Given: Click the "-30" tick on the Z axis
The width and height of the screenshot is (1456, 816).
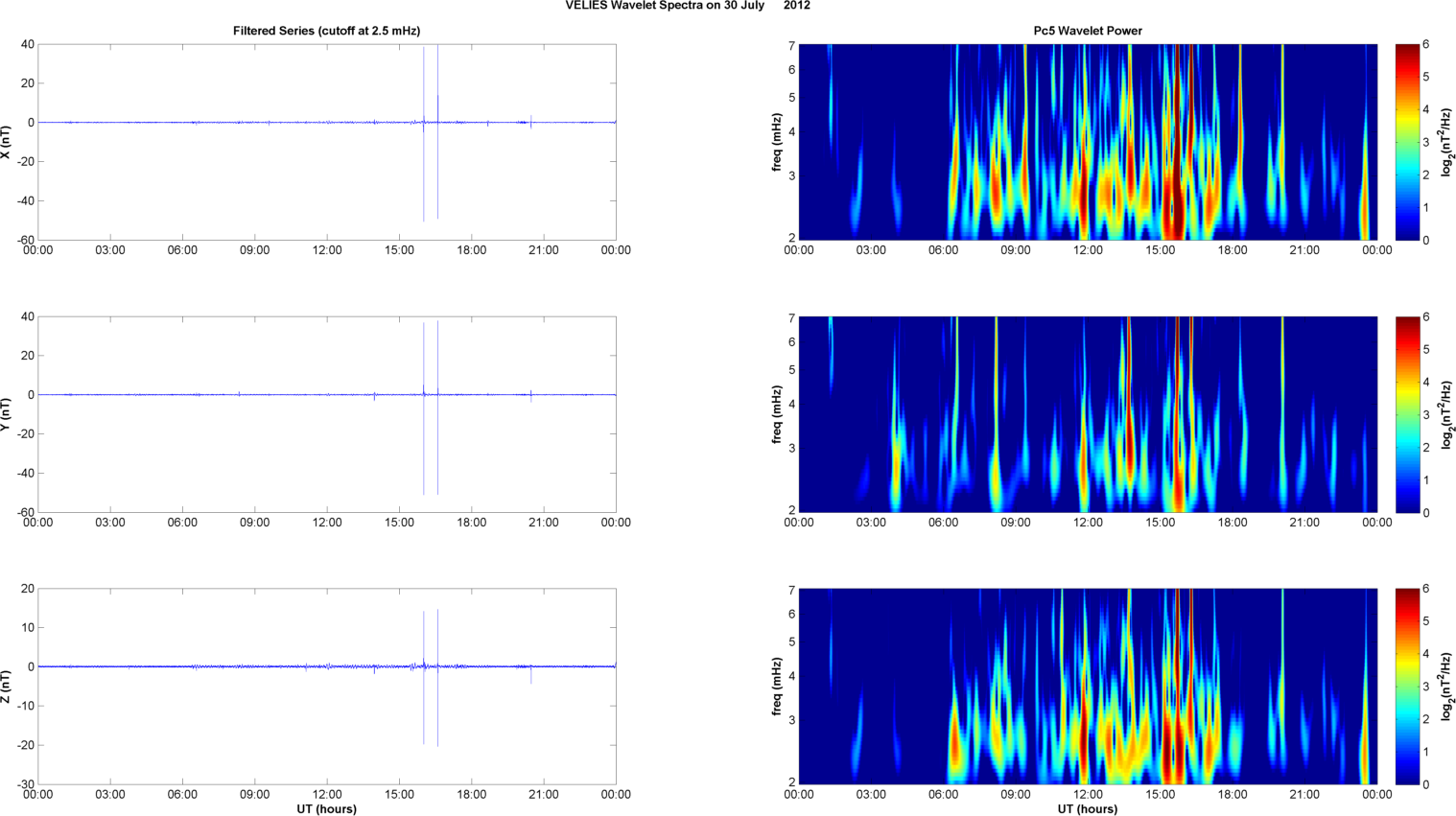Looking at the screenshot, I should (25, 785).
